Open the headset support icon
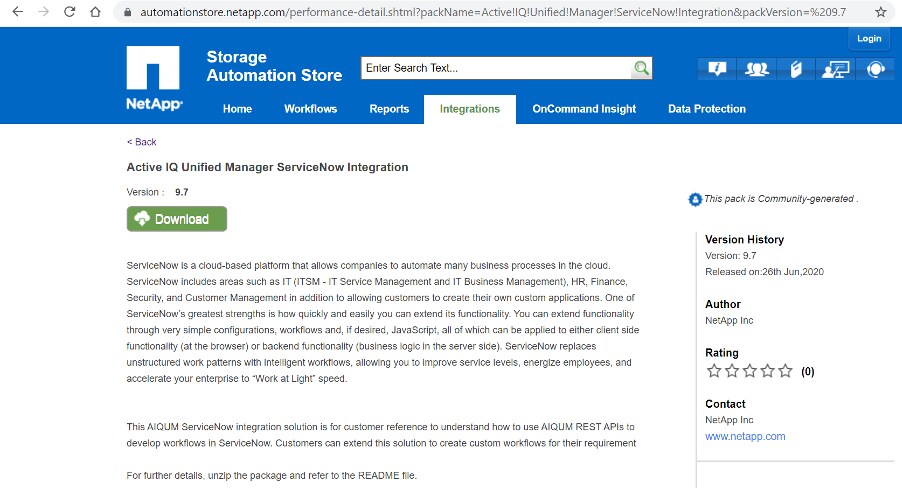902x488 pixels. 874,69
